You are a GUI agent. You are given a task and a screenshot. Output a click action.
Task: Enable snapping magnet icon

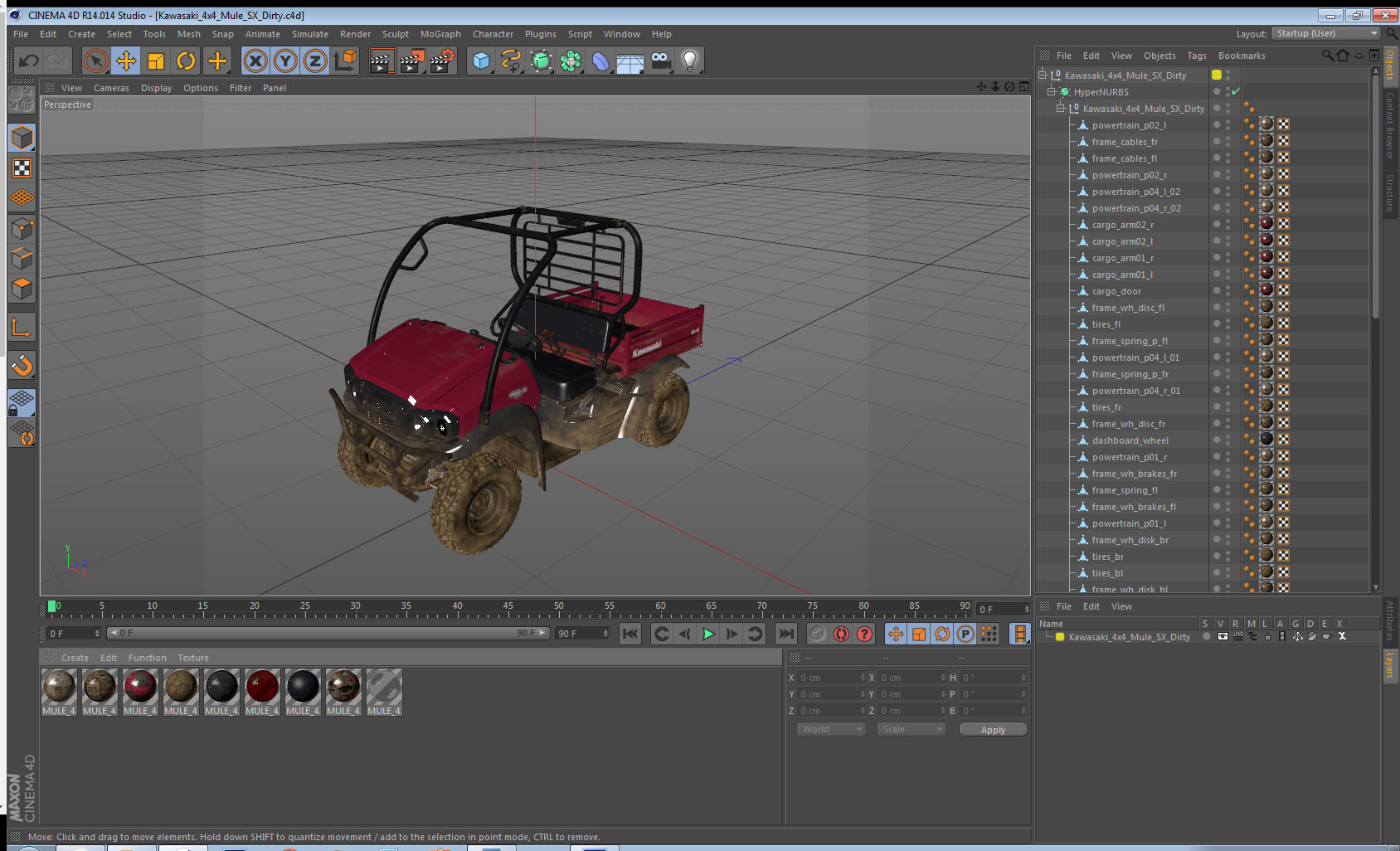click(22, 365)
